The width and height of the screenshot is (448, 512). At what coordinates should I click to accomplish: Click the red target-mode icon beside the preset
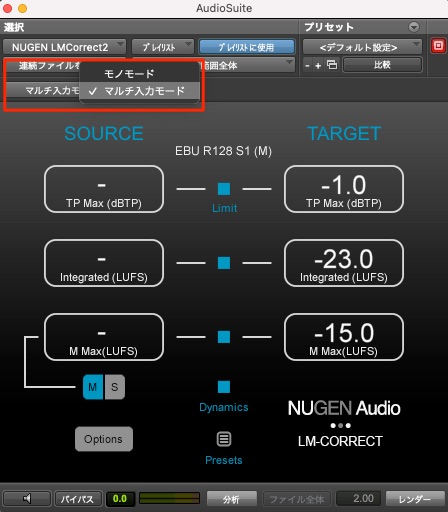click(438, 46)
